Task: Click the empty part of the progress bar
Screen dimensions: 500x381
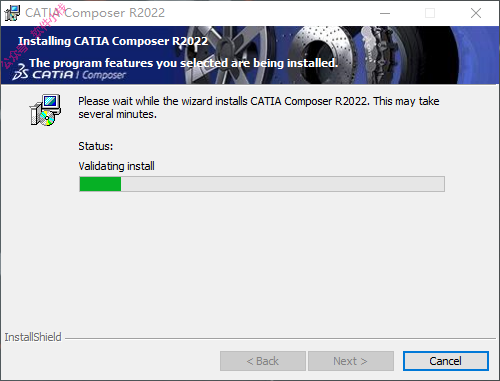Action: 283,184
